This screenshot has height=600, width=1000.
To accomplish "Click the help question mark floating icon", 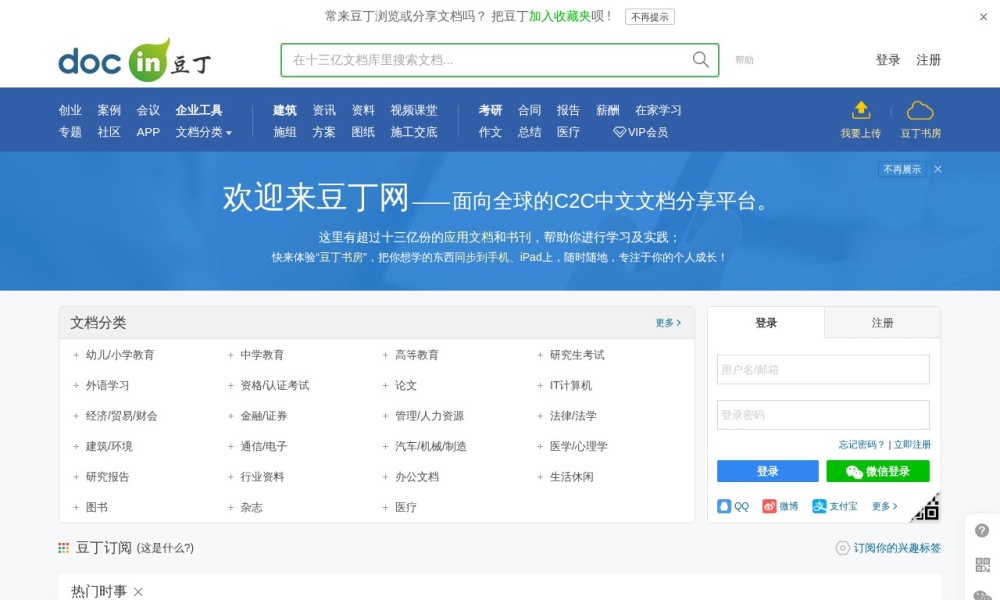I will (982, 530).
